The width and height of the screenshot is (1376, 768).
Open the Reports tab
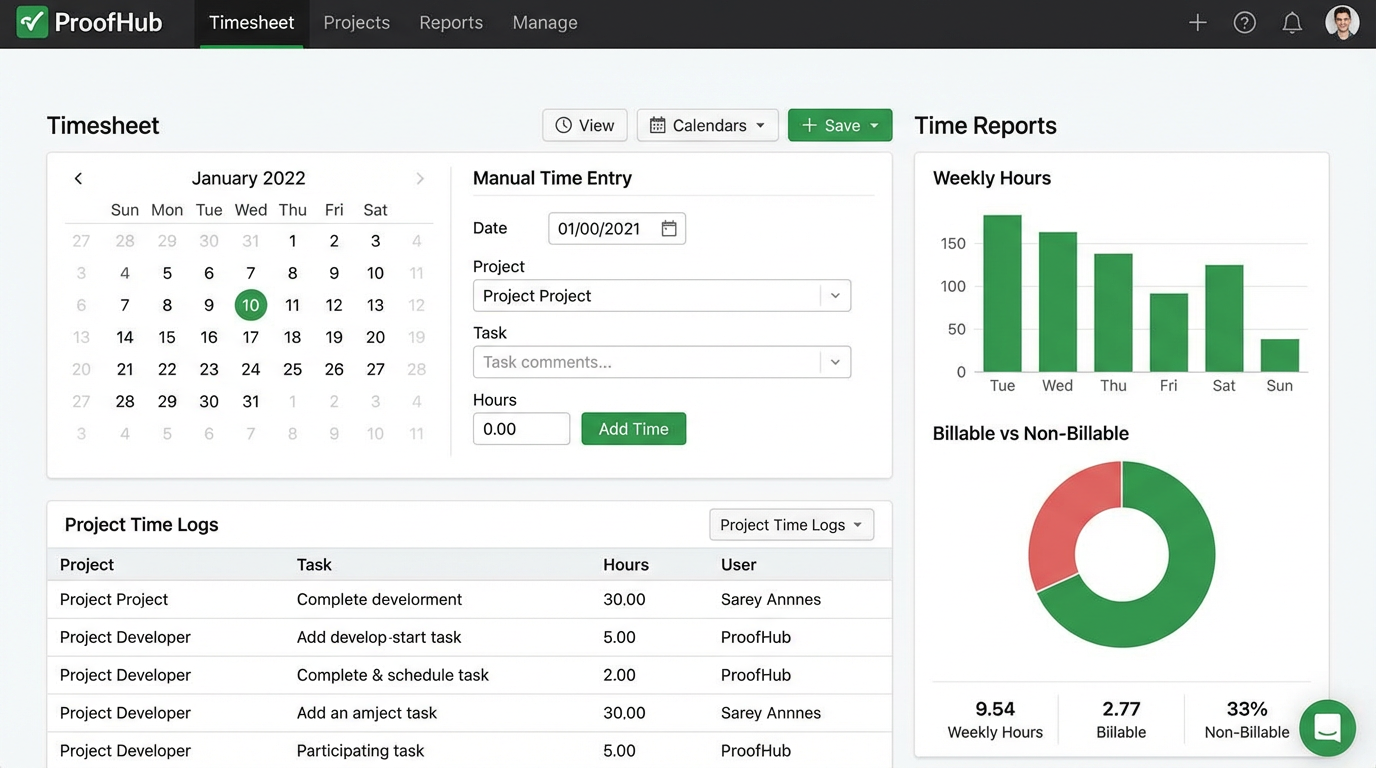pos(450,22)
